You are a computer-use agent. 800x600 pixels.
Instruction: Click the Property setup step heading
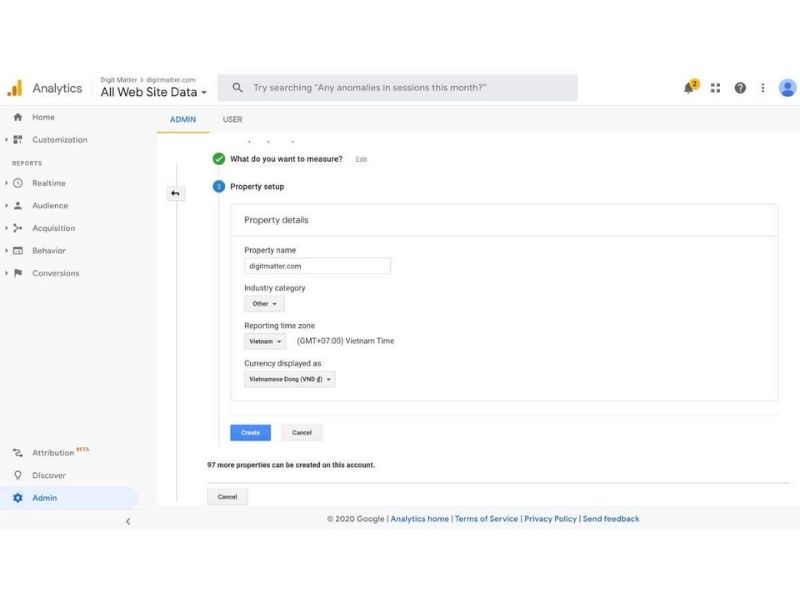click(x=257, y=187)
